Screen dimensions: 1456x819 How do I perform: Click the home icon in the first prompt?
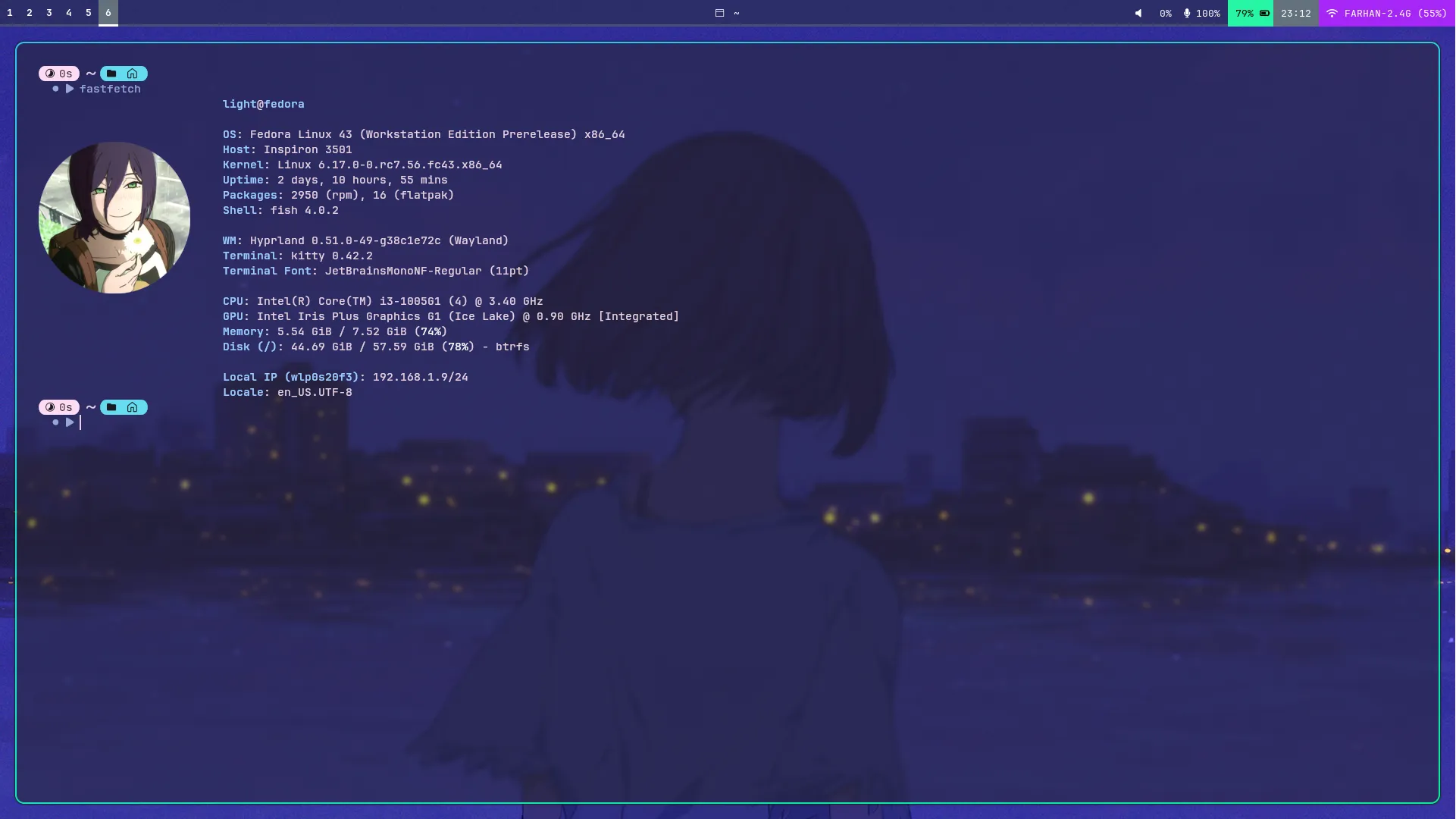(x=133, y=74)
